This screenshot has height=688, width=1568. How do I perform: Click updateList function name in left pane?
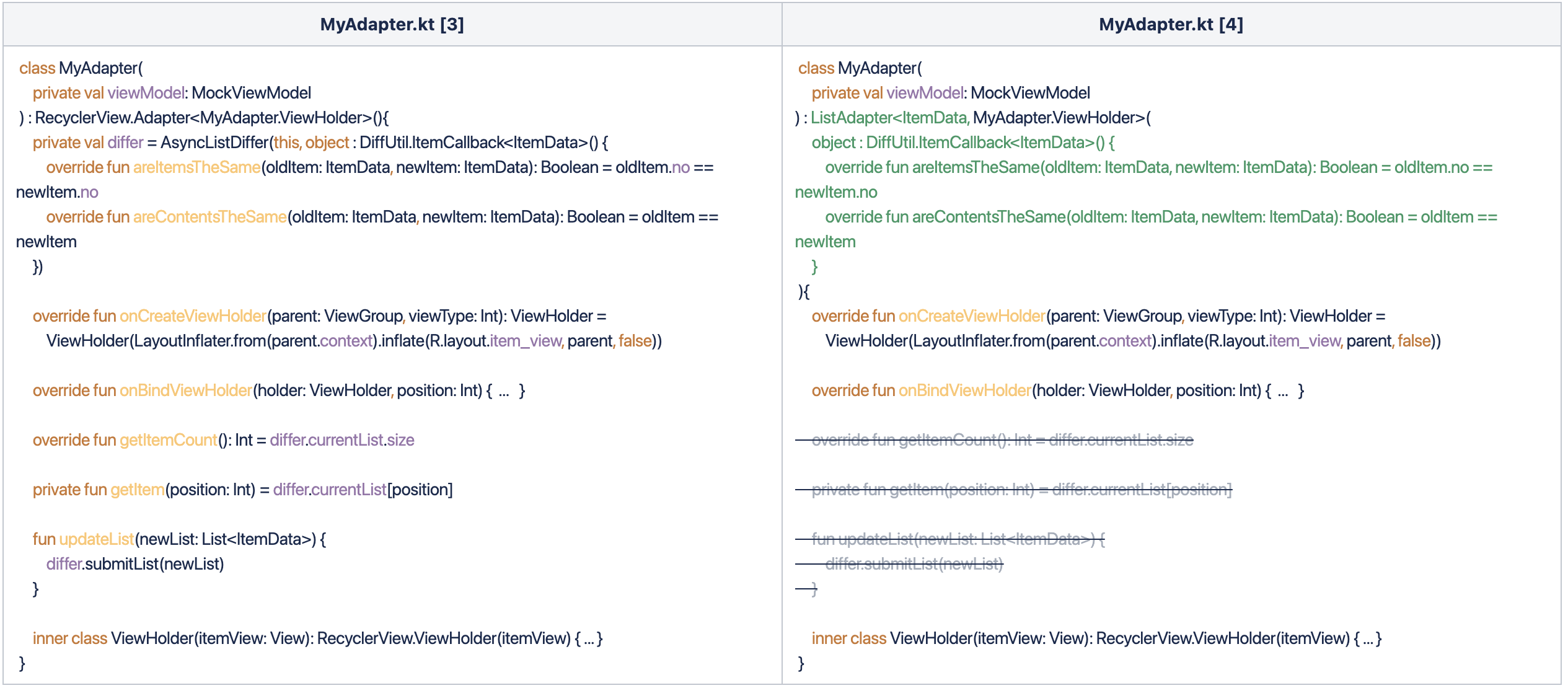point(96,539)
